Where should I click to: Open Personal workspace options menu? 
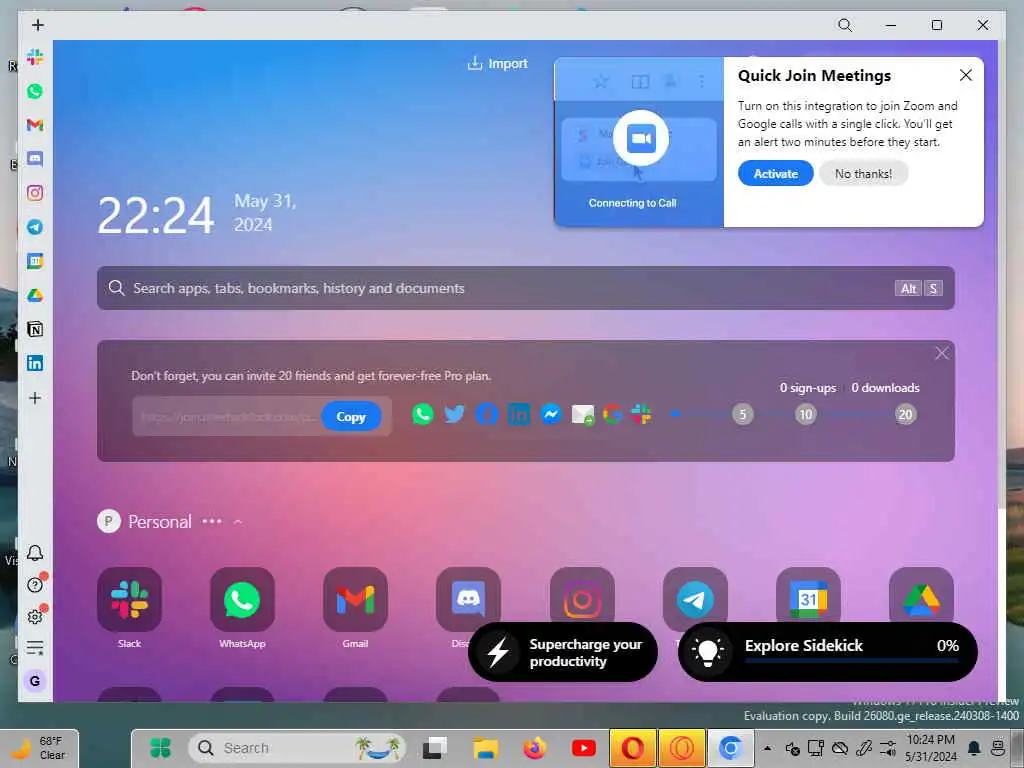point(212,521)
